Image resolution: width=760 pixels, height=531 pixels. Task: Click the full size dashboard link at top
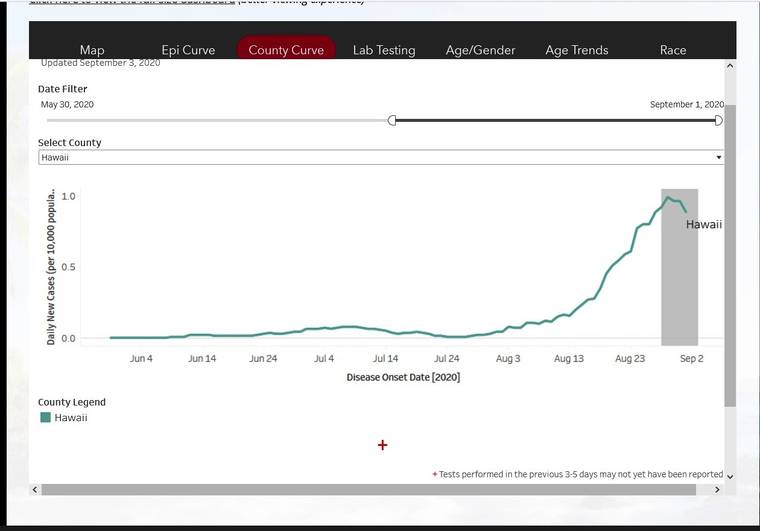[132, 3]
